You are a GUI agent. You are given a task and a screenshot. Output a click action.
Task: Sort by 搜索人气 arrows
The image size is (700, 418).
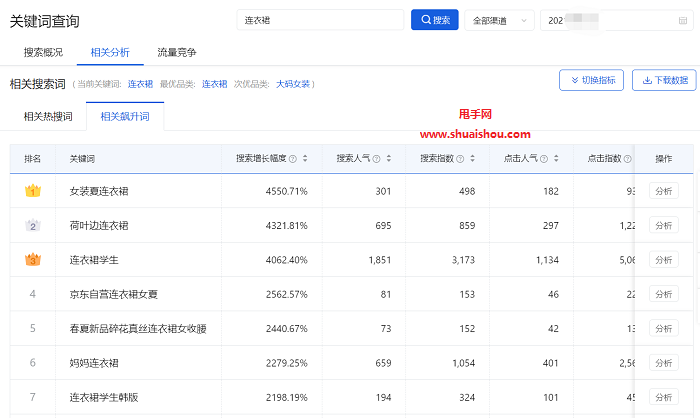(x=389, y=159)
